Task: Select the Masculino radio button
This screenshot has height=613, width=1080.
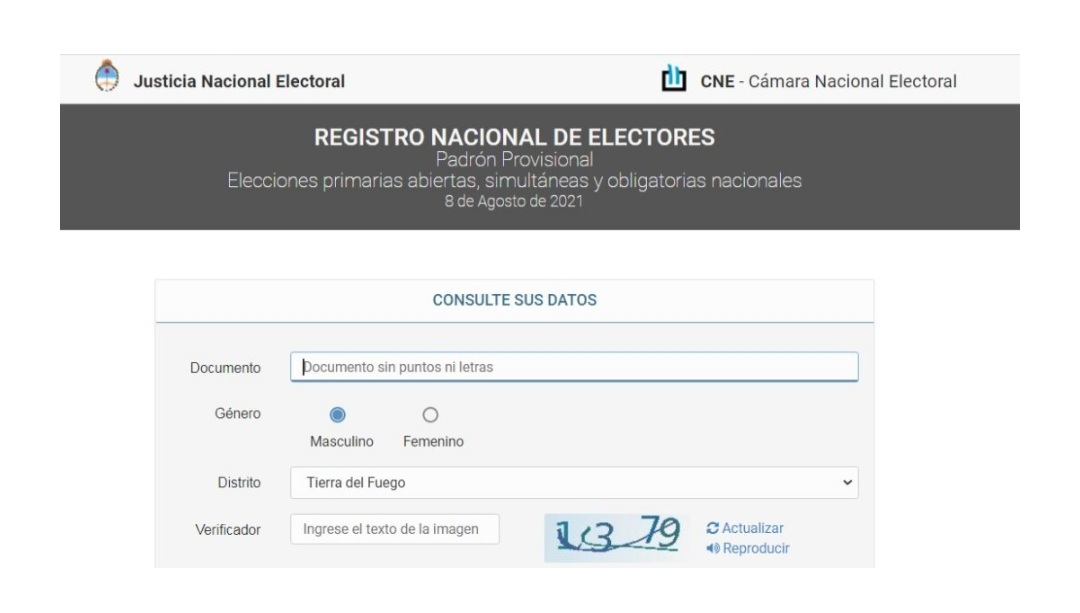Action: [x=338, y=415]
